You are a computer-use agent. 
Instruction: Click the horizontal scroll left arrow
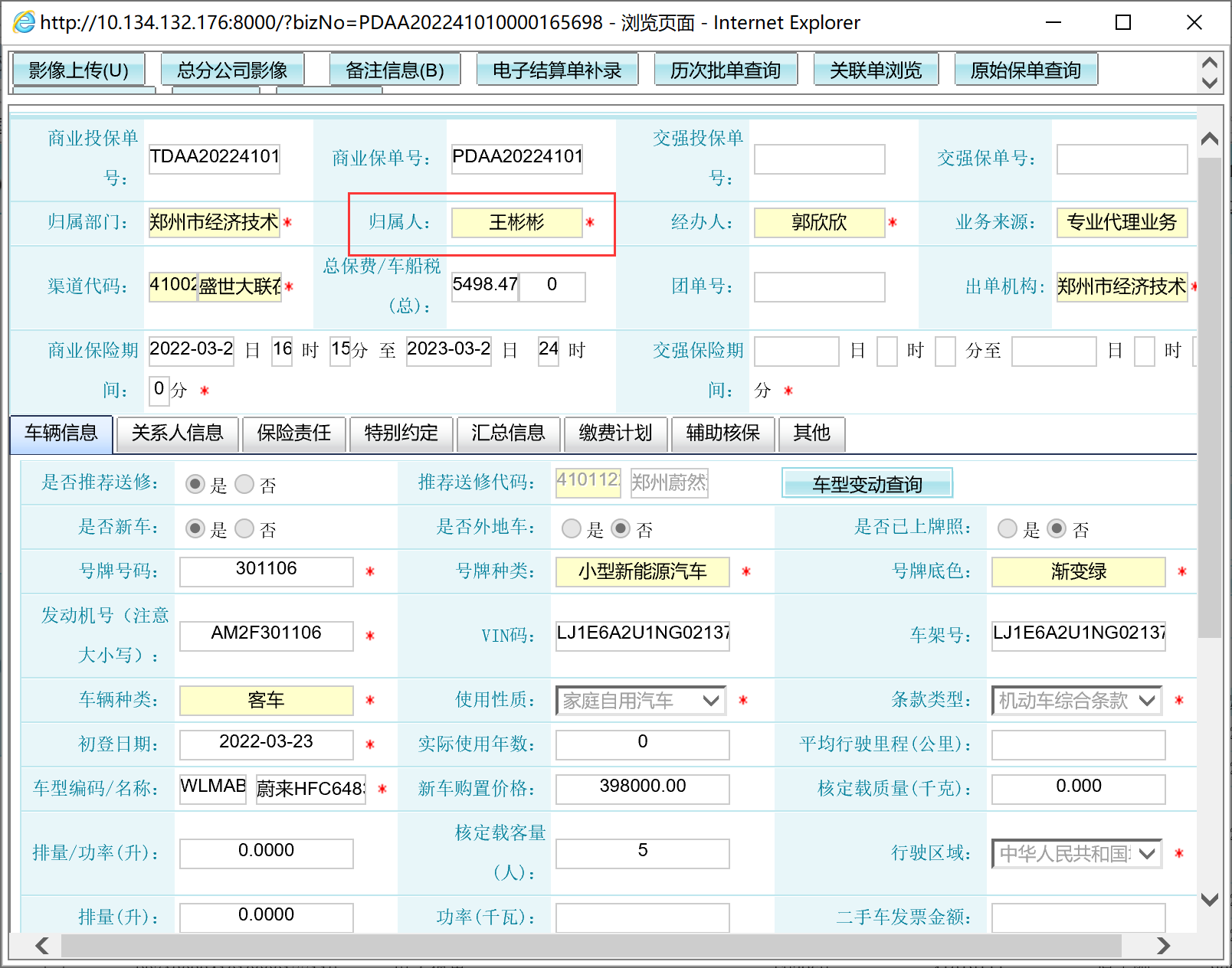click(x=42, y=946)
